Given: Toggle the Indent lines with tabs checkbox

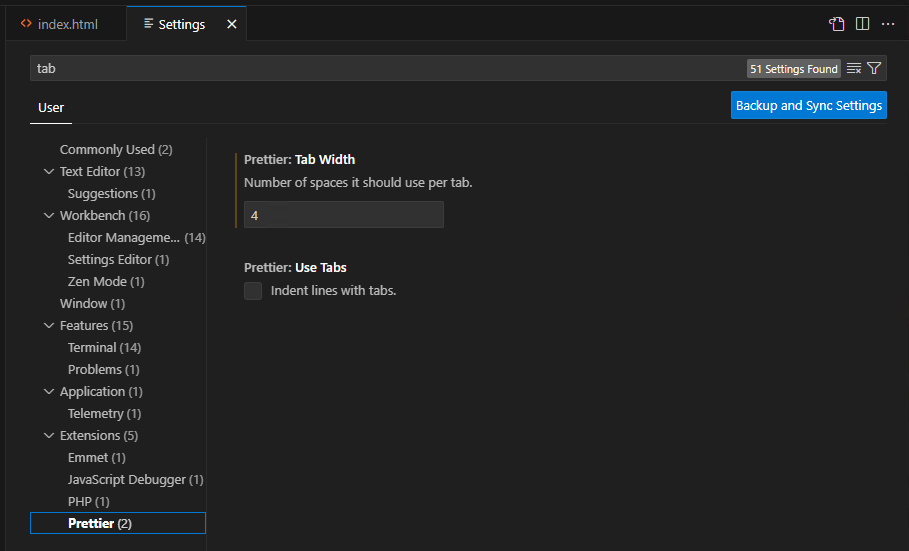Looking at the screenshot, I should coord(253,291).
